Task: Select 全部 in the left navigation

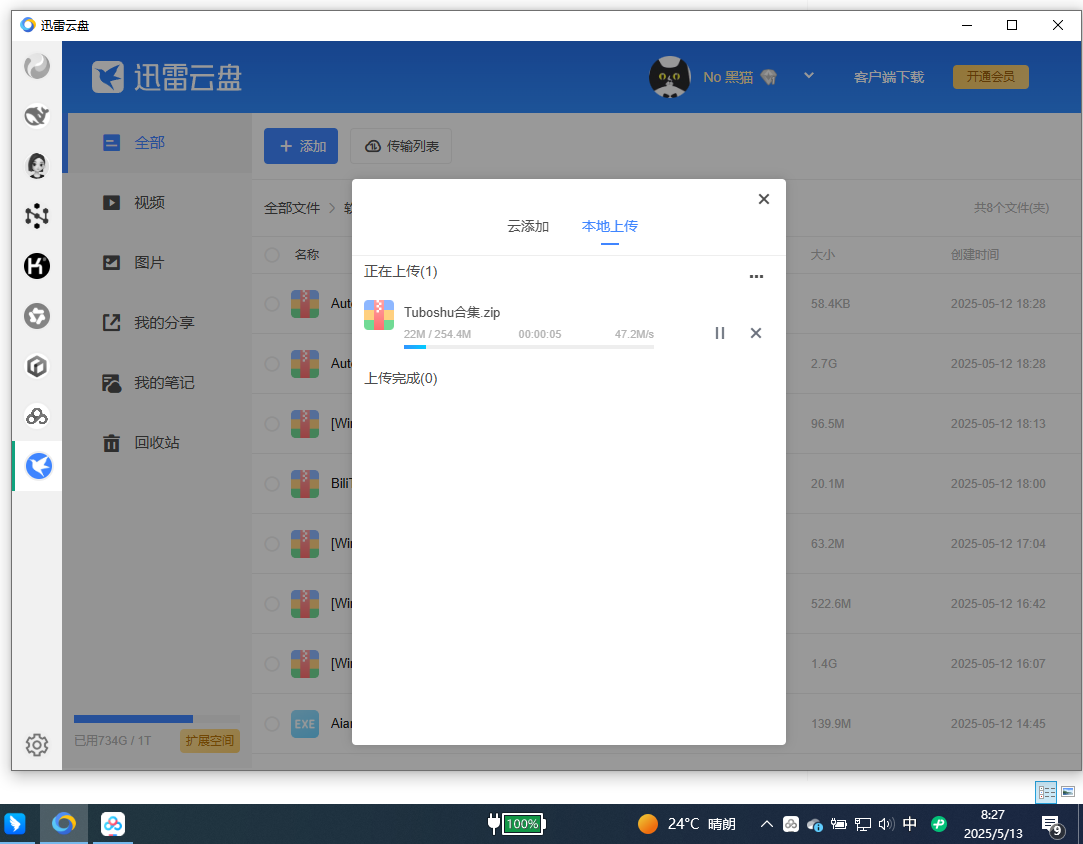Action: click(x=160, y=143)
